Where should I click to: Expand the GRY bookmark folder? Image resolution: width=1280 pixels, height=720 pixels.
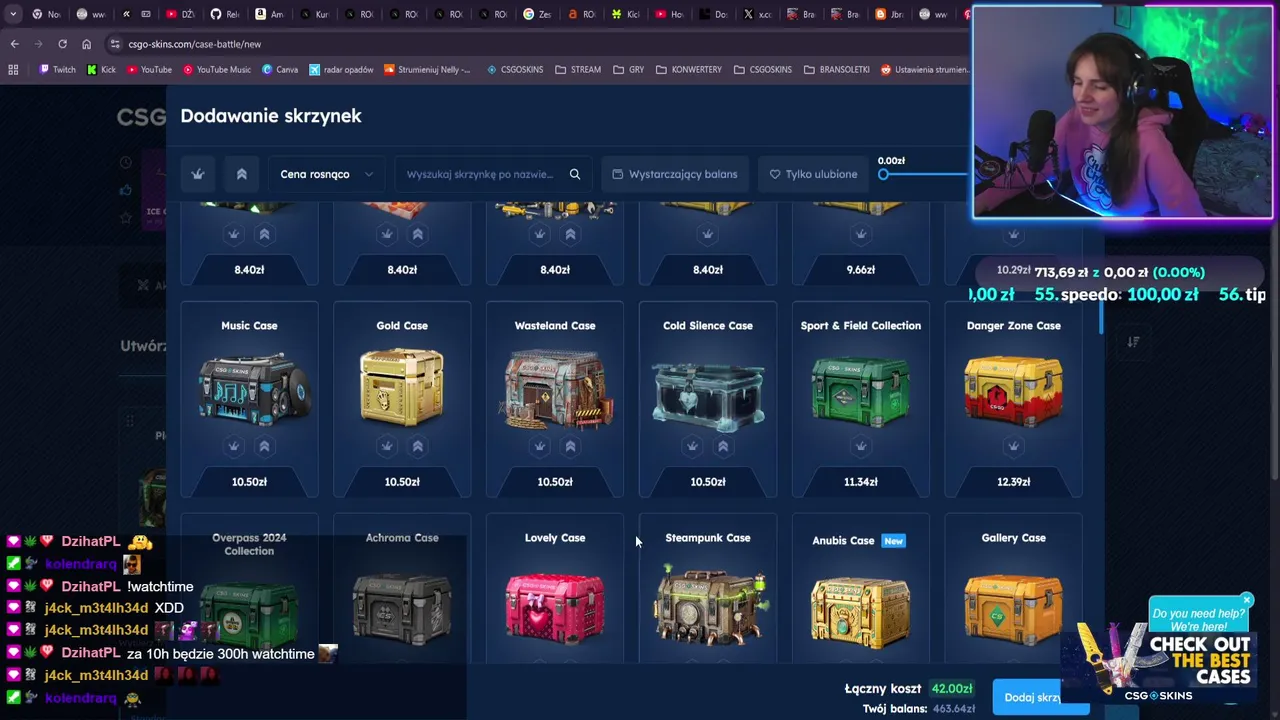(628, 70)
